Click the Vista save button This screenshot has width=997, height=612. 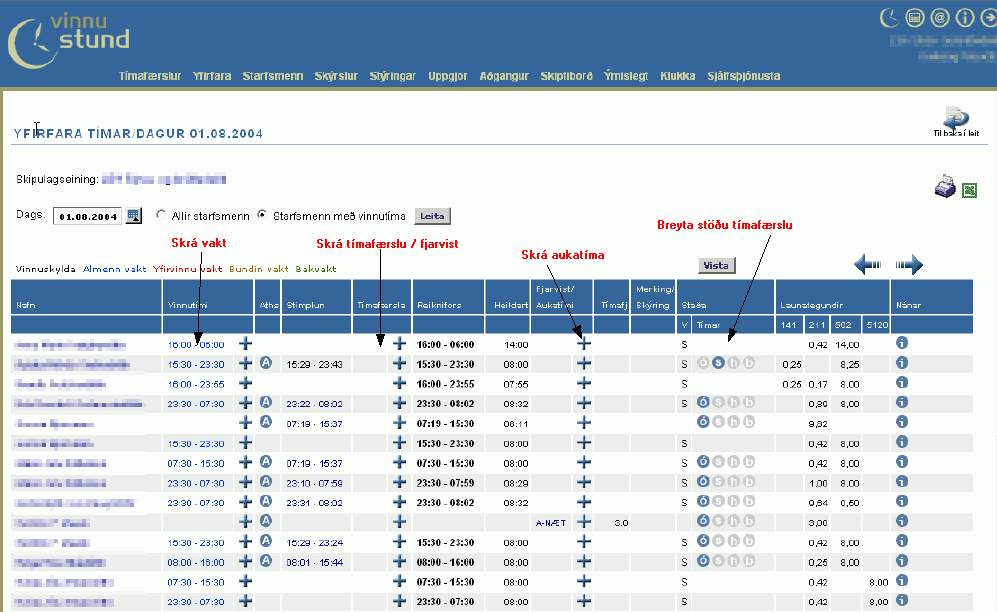[717, 266]
